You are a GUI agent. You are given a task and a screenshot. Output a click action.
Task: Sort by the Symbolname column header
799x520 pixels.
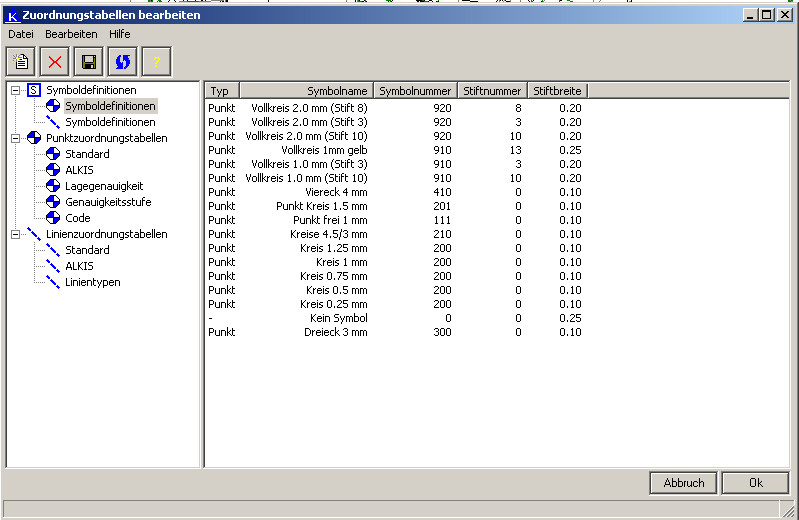(x=307, y=91)
